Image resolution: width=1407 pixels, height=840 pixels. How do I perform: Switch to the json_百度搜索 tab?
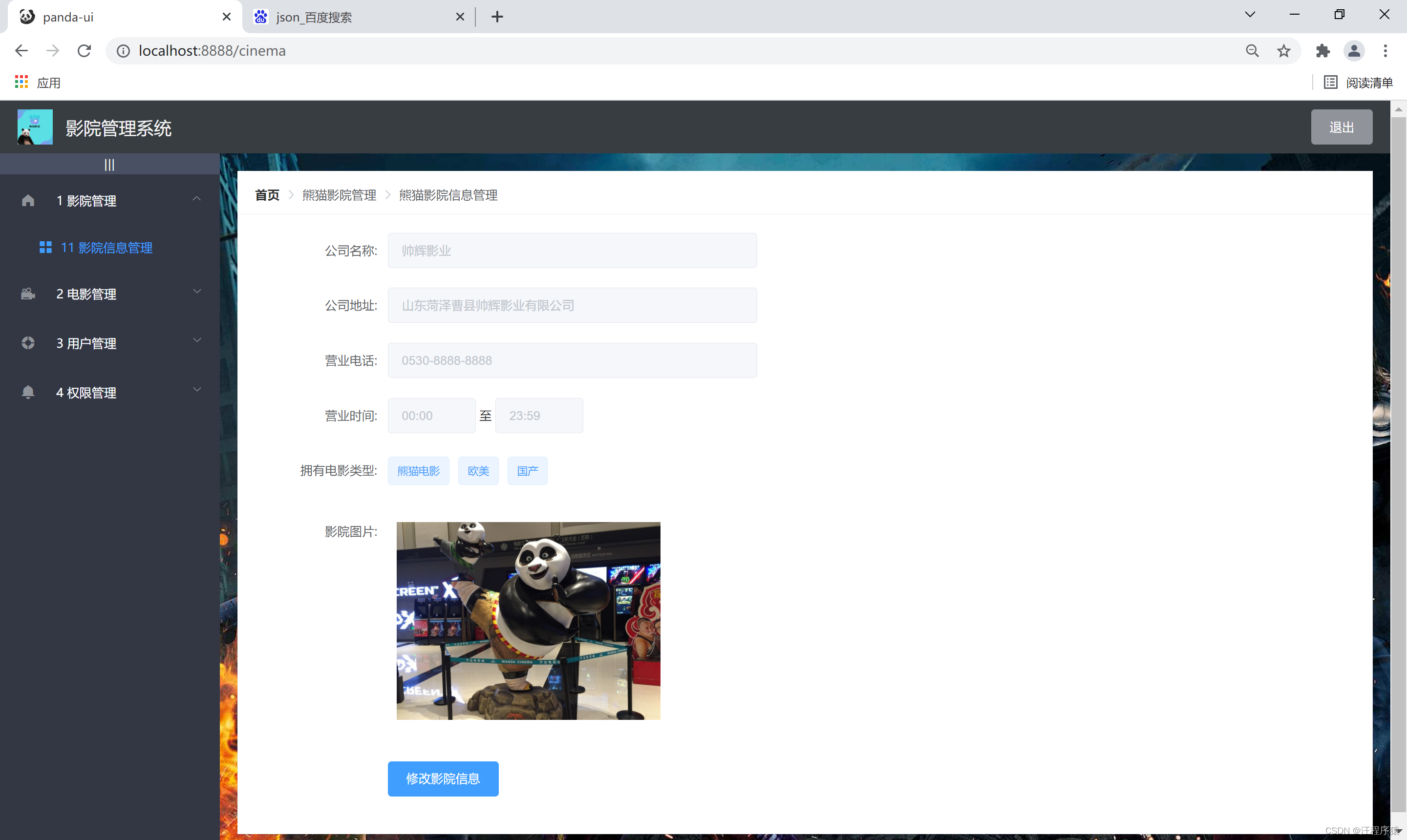click(x=359, y=17)
